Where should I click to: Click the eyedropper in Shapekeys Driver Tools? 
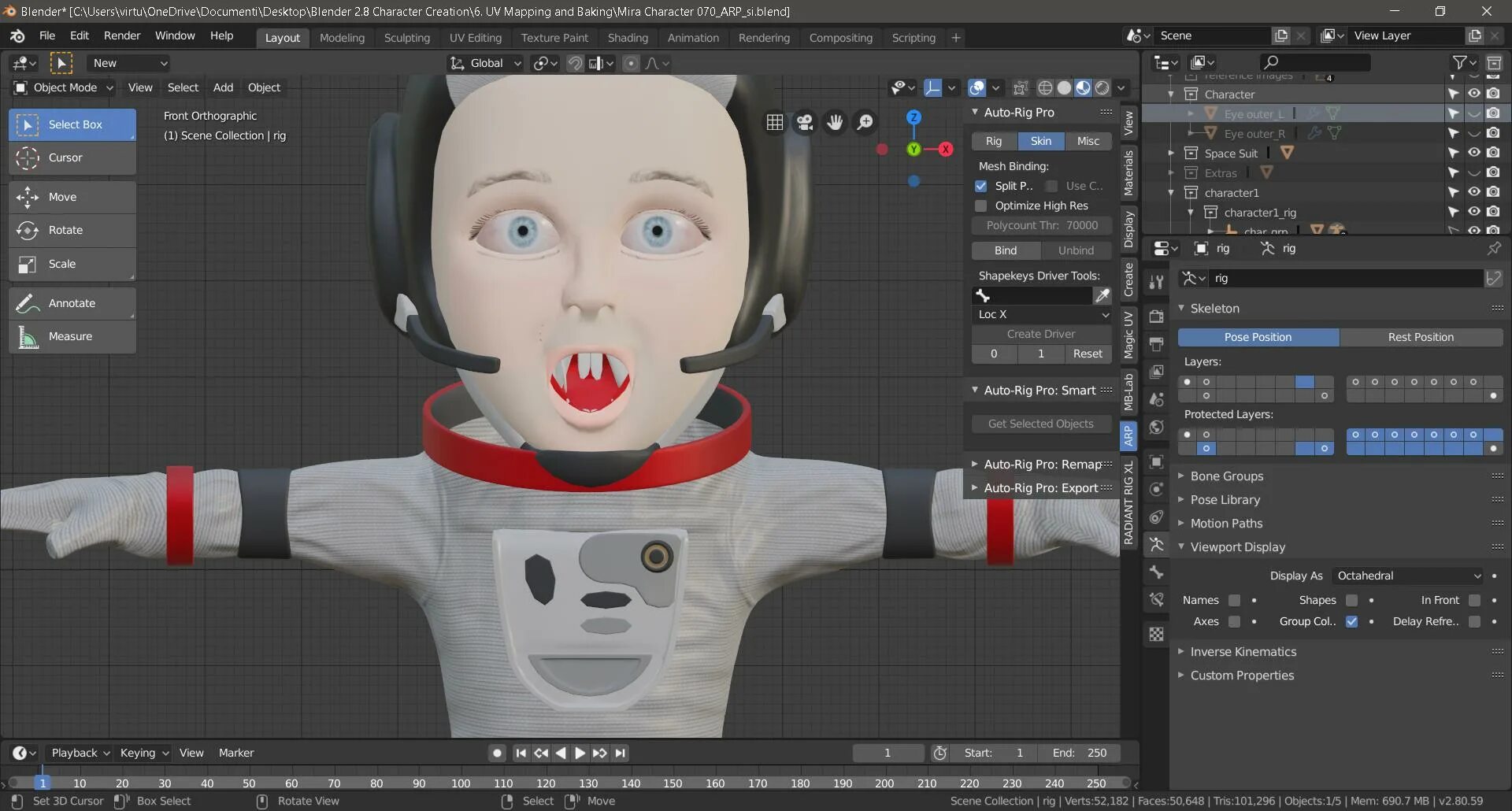click(x=1102, y=295)
